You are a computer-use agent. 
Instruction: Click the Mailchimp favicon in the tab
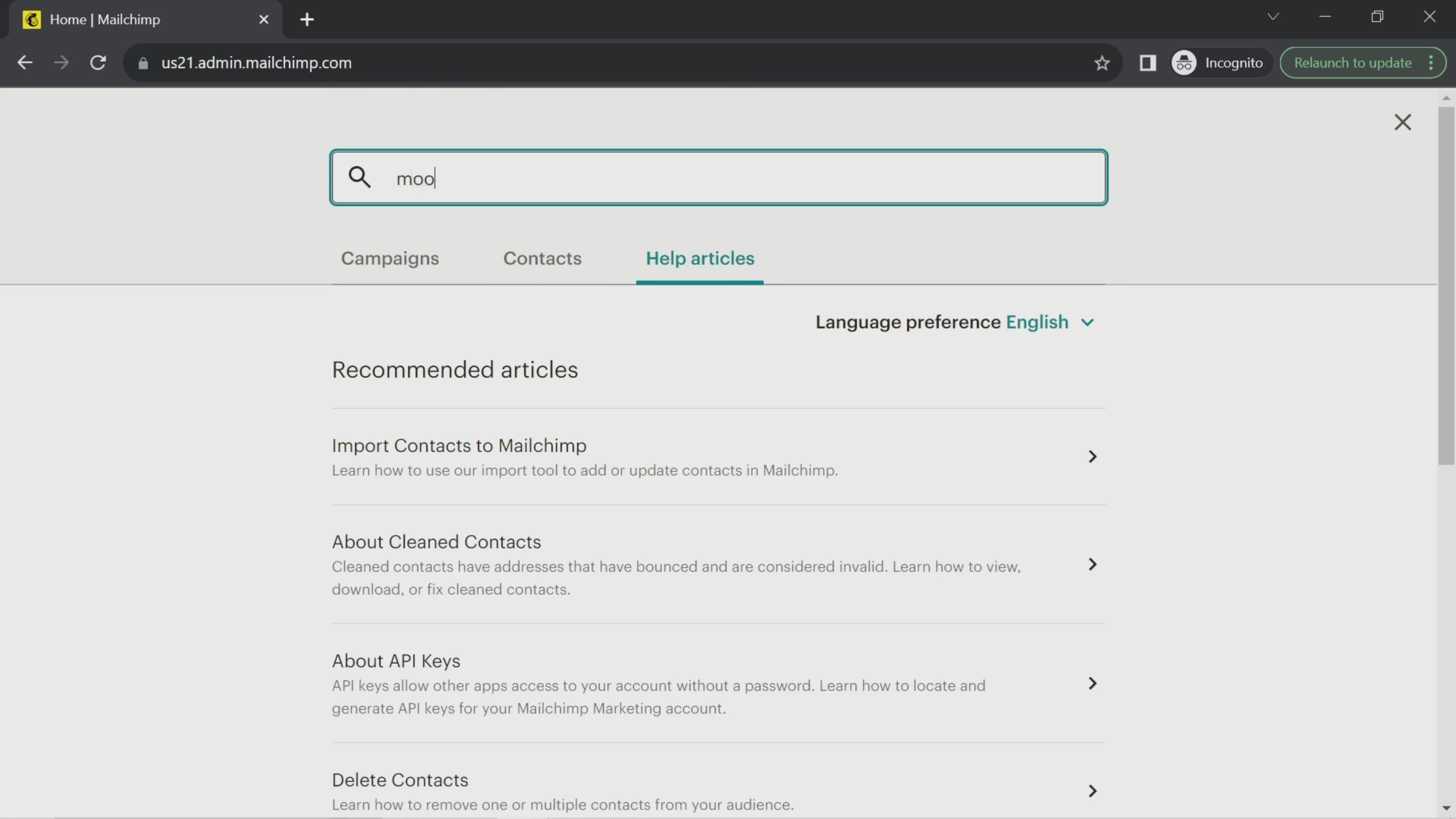click(x=31, y=20)
